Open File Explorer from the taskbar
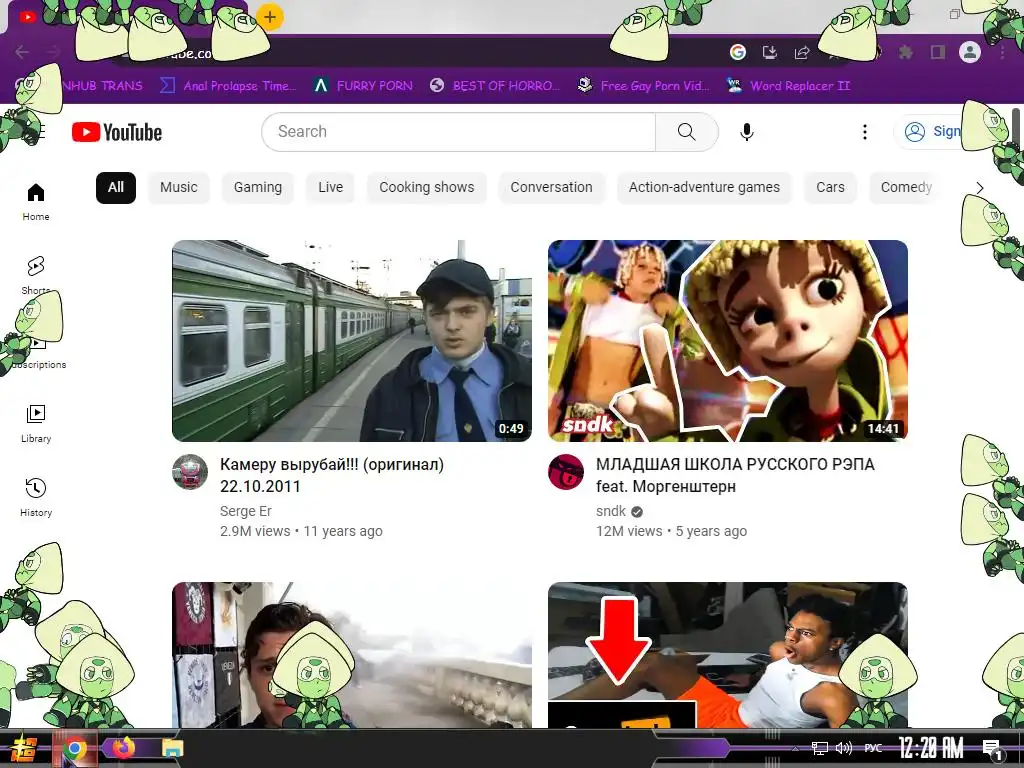Viewport: 1024px width, 768px height. click(173, 748)
